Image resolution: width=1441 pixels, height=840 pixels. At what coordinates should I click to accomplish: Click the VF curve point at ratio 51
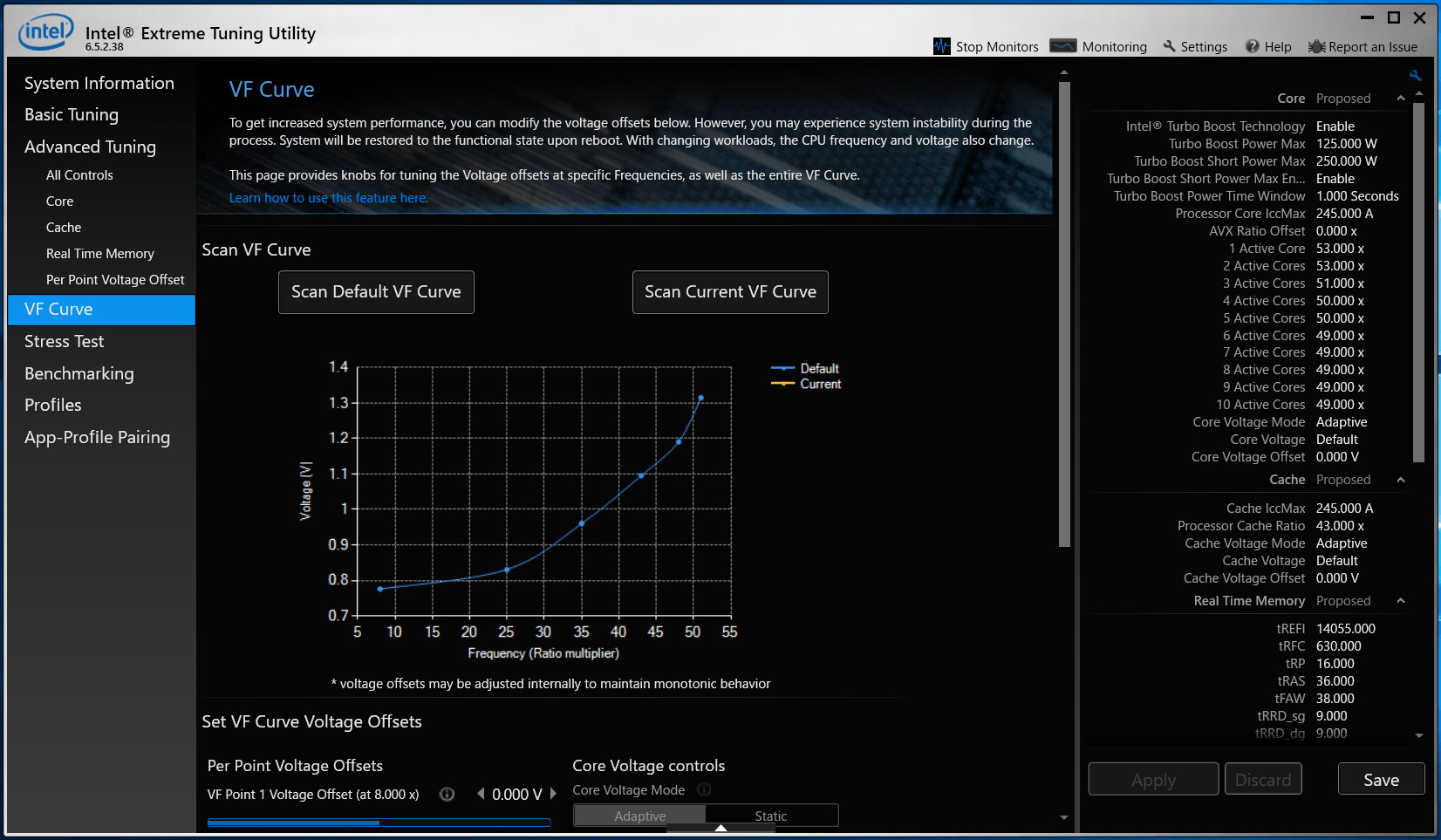(x=700, y=398)
